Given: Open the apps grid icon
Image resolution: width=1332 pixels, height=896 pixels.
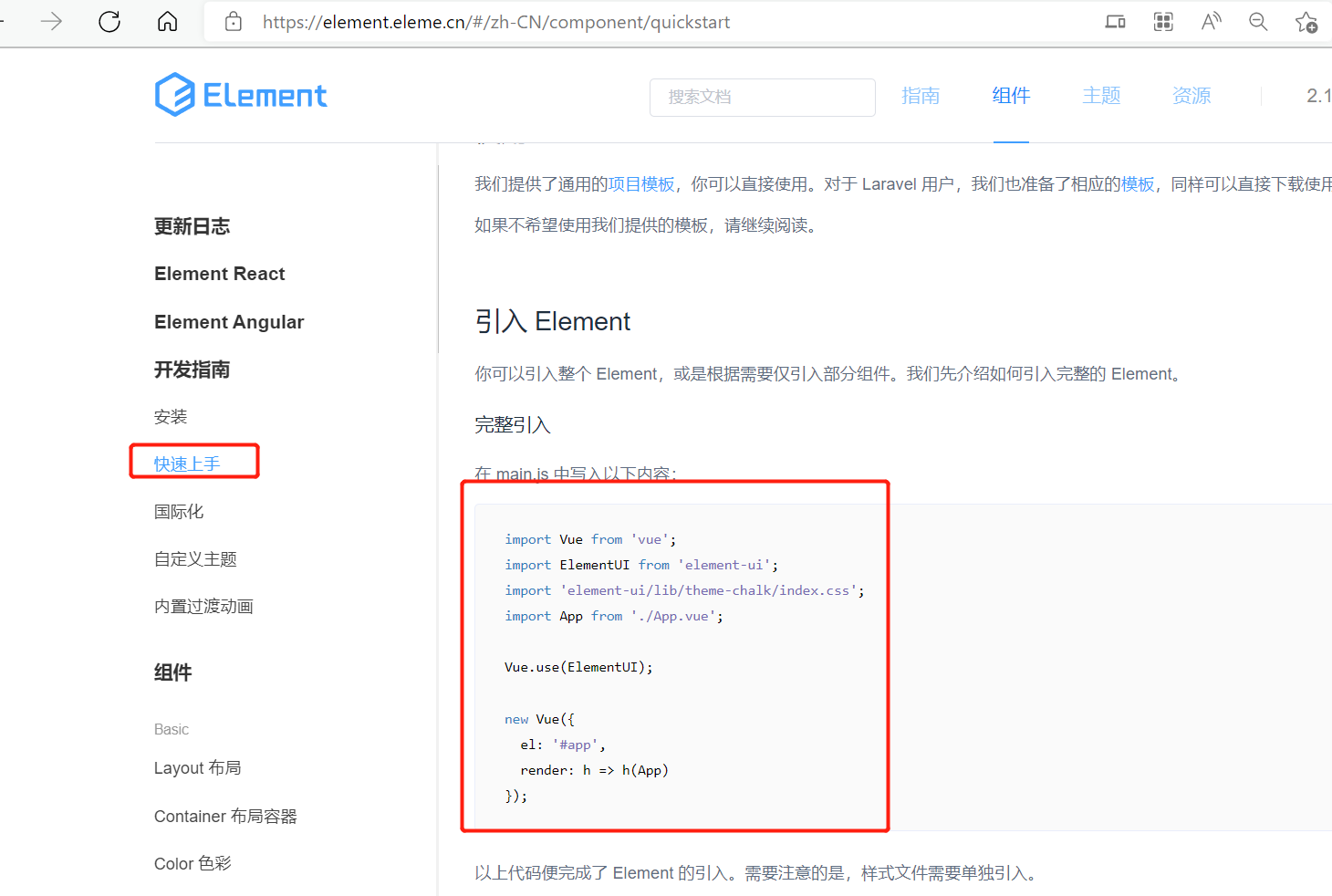Looking at the screenshot, I should click(x=1163, y=21).
